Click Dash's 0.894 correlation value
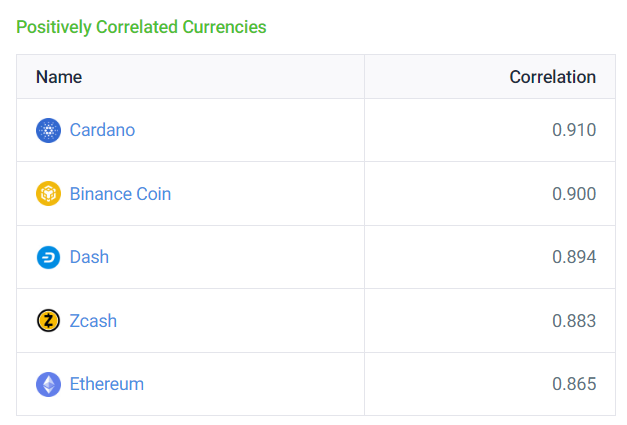 pos(574,257)
